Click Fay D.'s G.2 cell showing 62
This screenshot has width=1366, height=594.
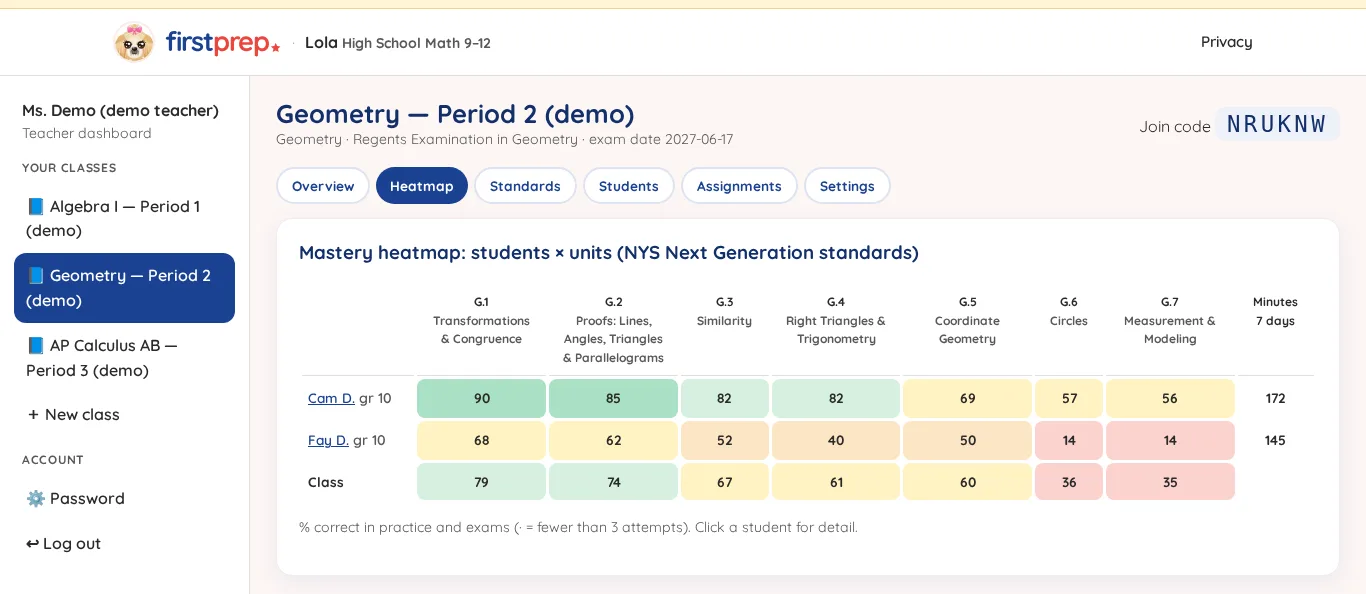tap(614, 440)
